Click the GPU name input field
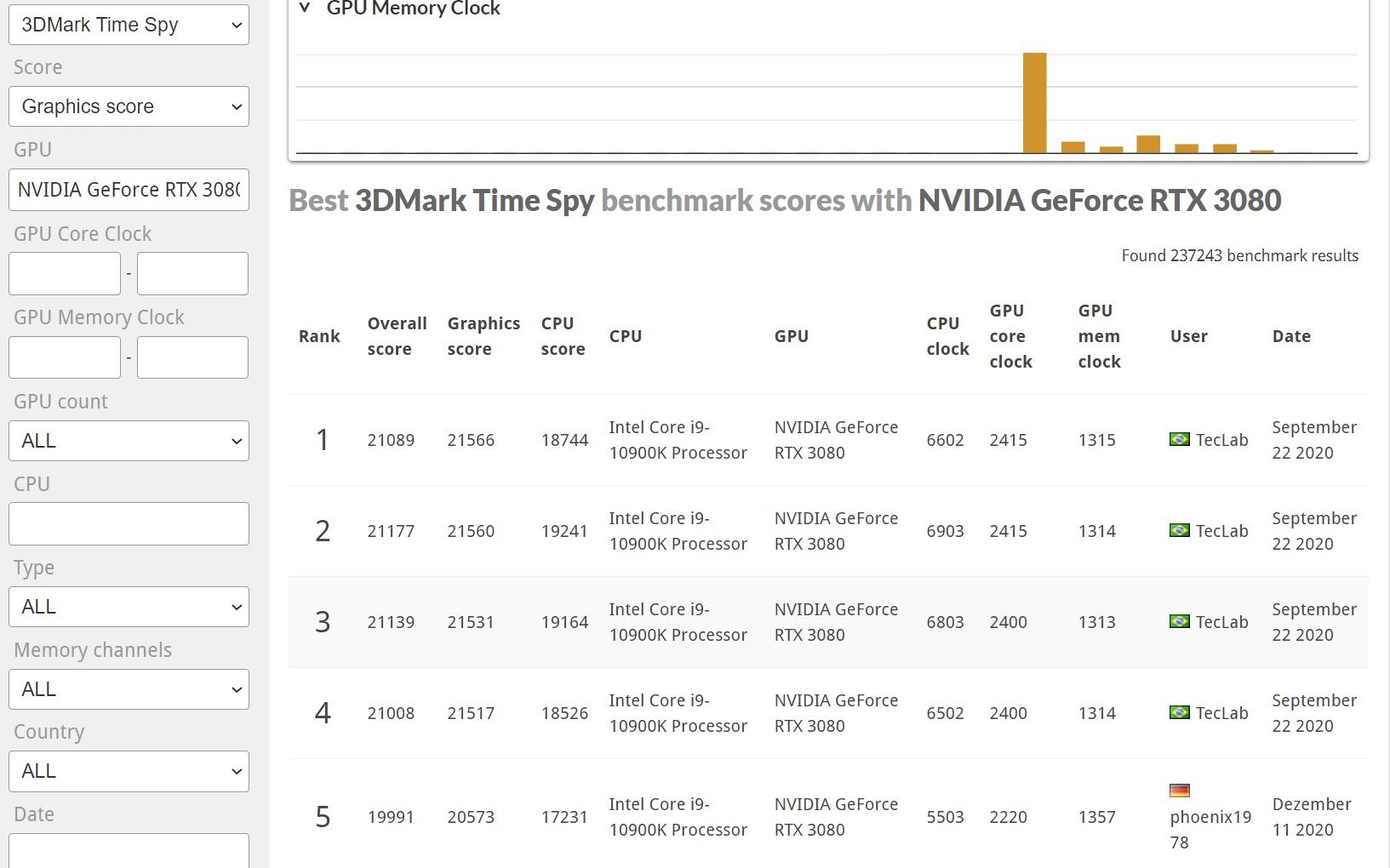The width and height of the screenshot is (1390, 868). pyautogui.click(x=129, y=189)
